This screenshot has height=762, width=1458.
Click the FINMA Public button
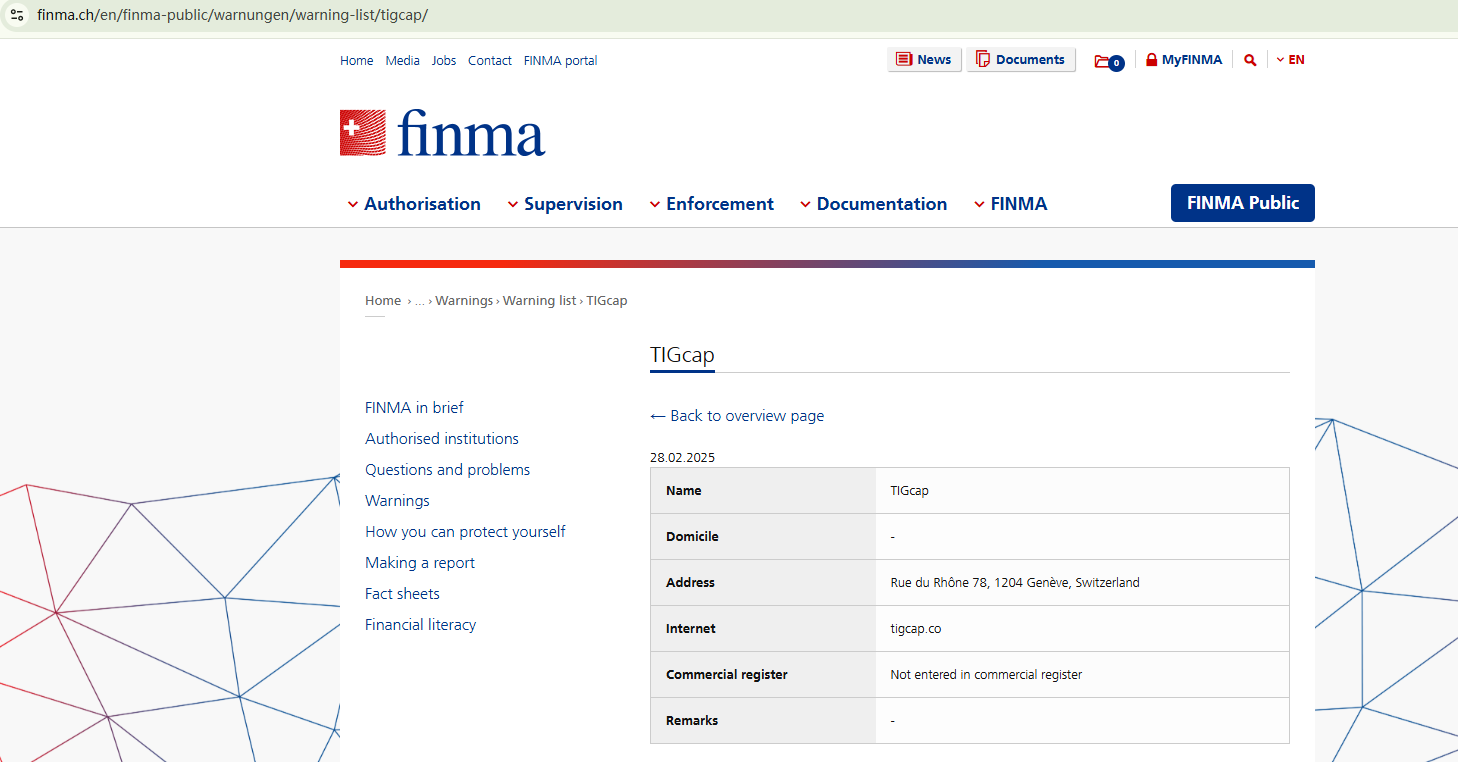click(x=1243, y=203)
